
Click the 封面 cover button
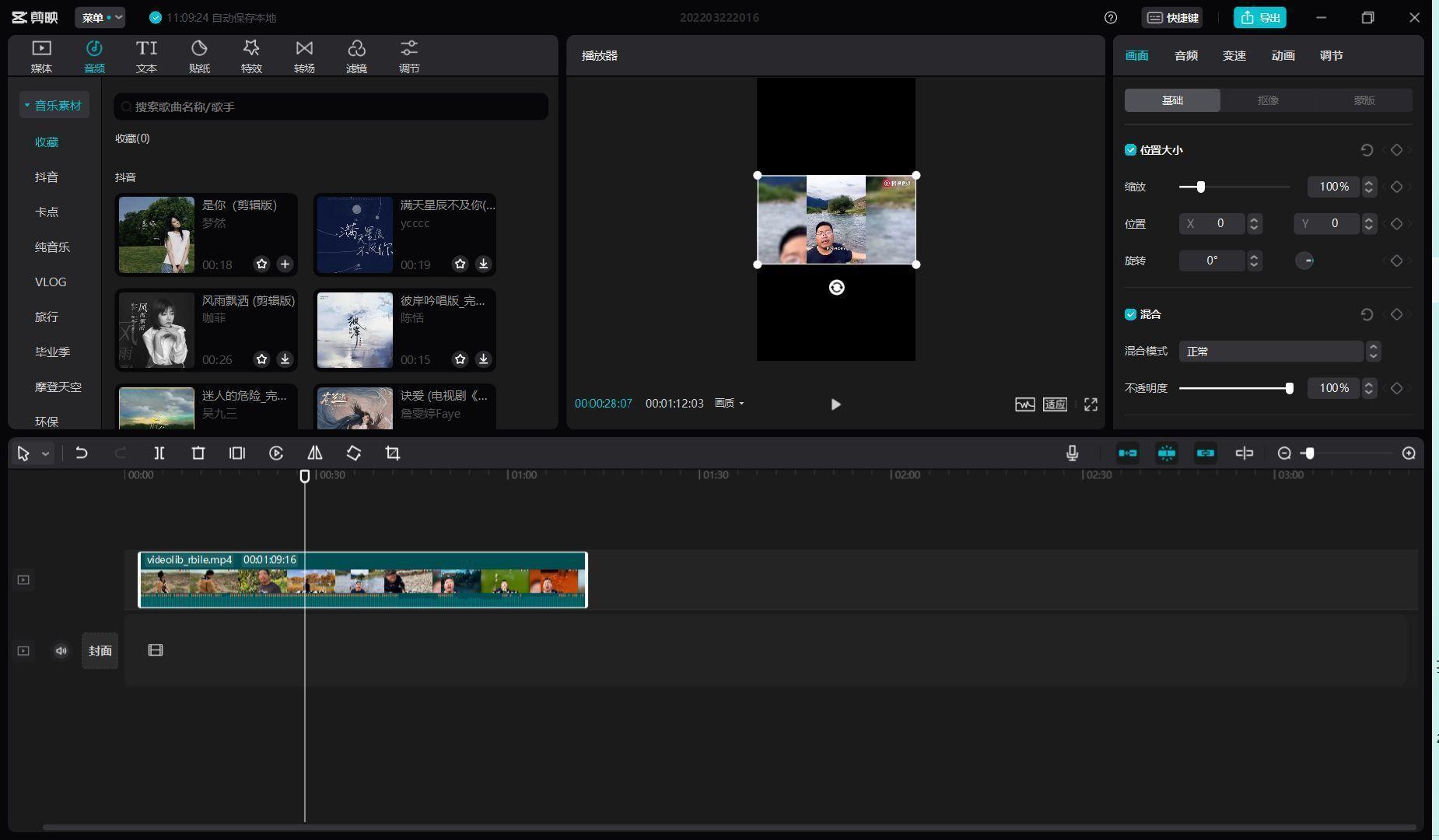coord(100,651)
